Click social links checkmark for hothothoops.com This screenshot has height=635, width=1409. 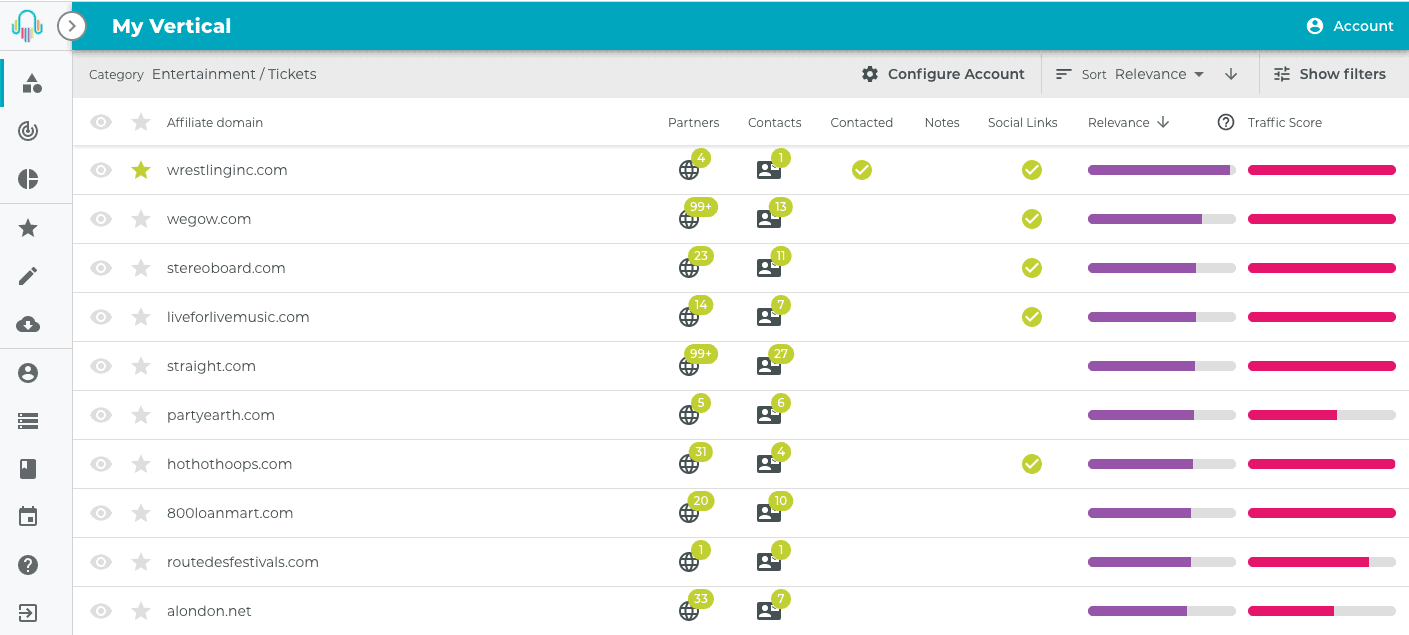(x=1032, y=464)
